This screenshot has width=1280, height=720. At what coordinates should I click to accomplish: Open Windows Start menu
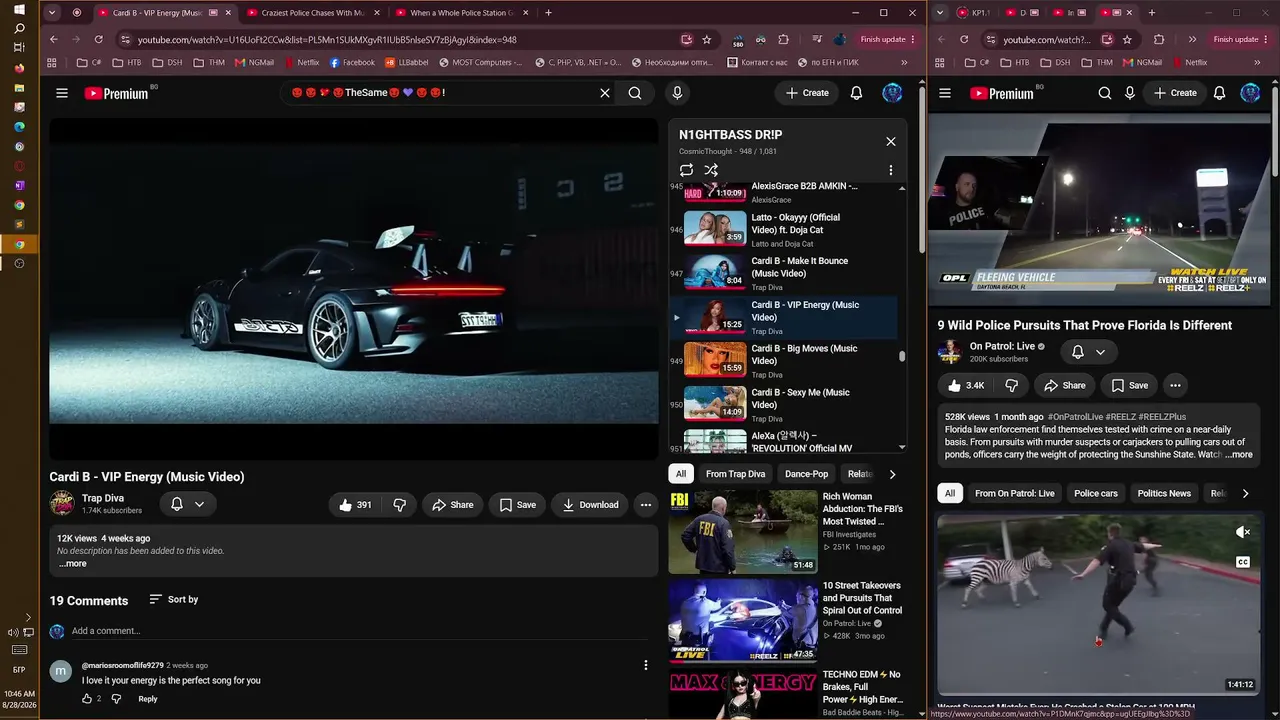19,9
